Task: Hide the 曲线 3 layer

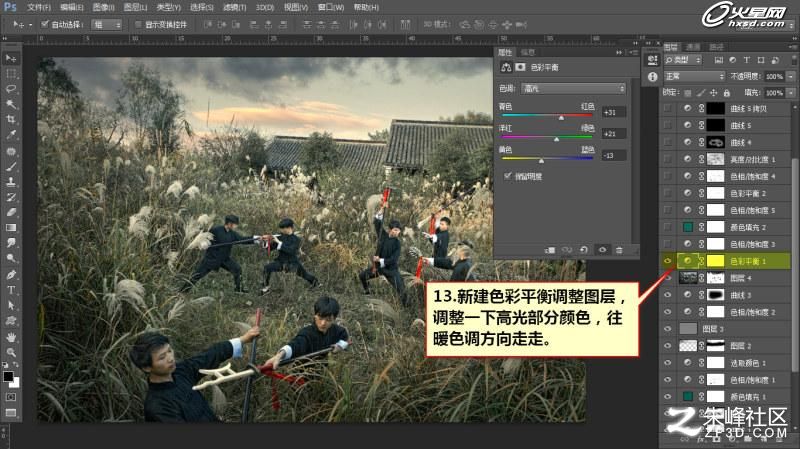Action: point(667,295)
